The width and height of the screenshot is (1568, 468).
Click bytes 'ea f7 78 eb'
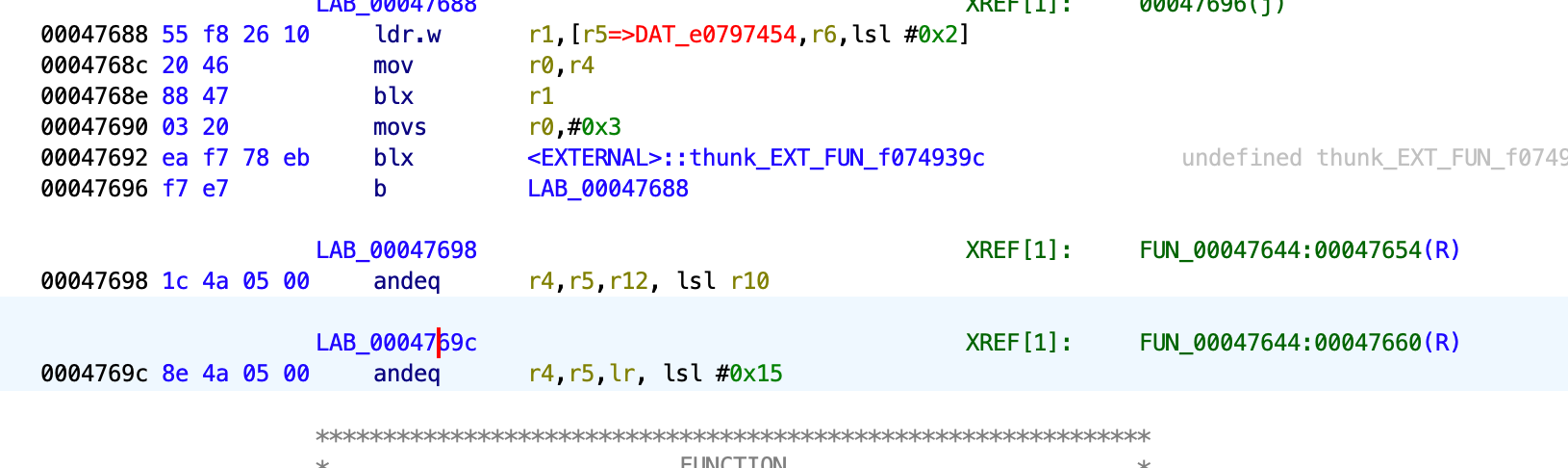236,158
